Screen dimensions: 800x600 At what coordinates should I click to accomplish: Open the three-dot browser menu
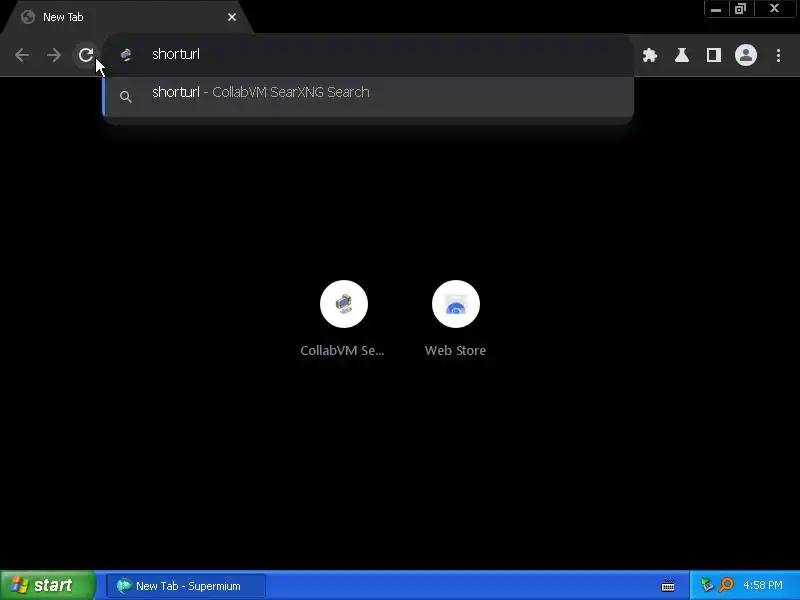tap(778, 55)
